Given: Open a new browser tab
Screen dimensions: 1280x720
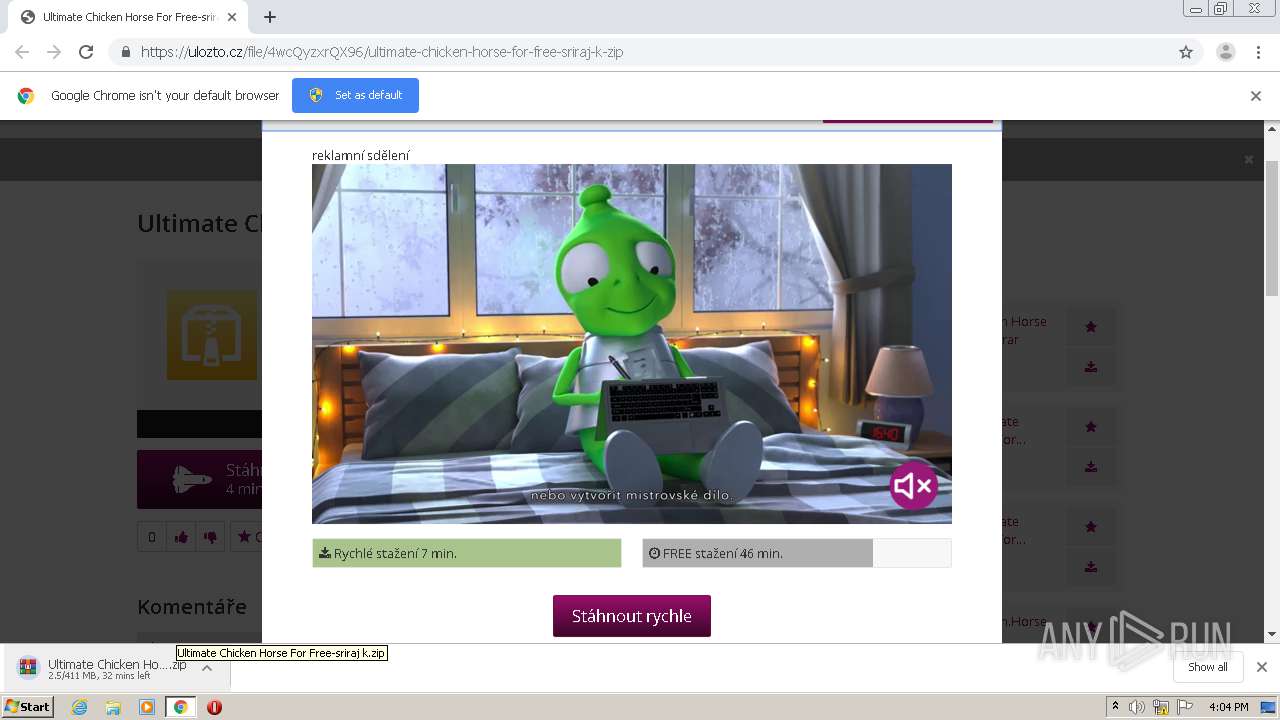Looking at the screenshot, I should click(x=270, y=17).
